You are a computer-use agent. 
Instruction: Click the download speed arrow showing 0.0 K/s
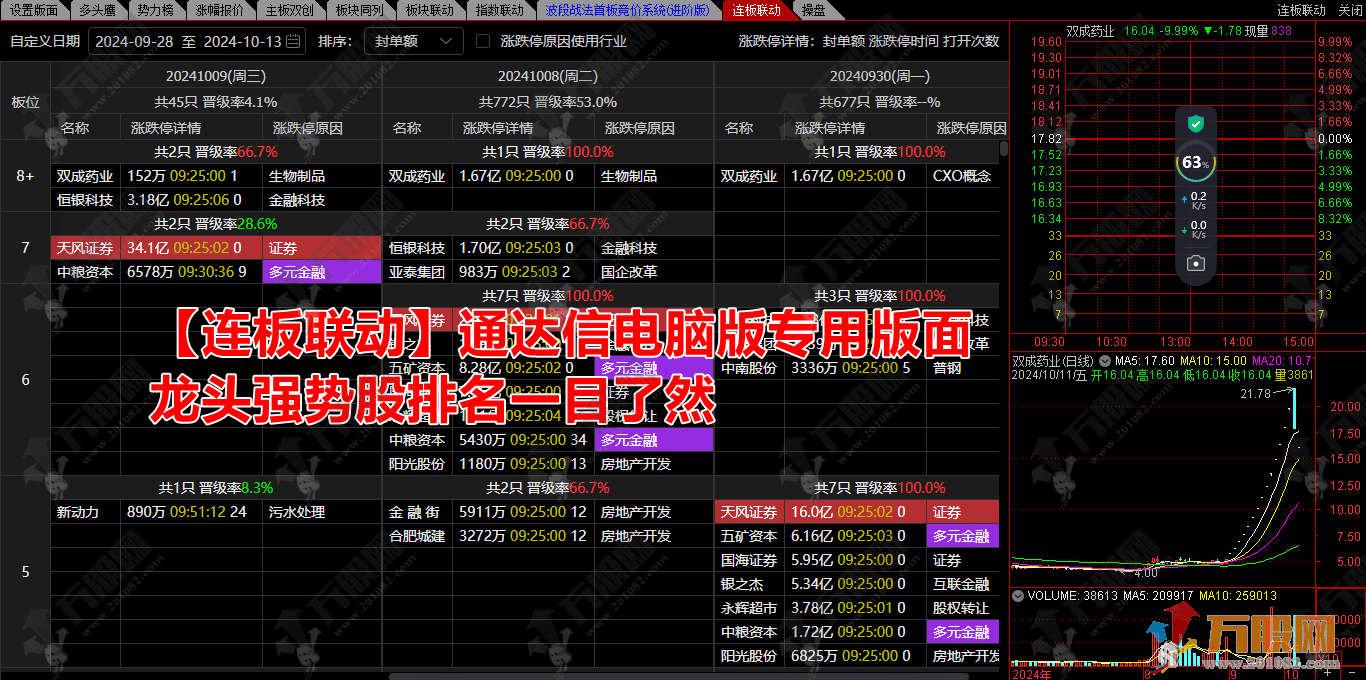(x=1185, y=229)
